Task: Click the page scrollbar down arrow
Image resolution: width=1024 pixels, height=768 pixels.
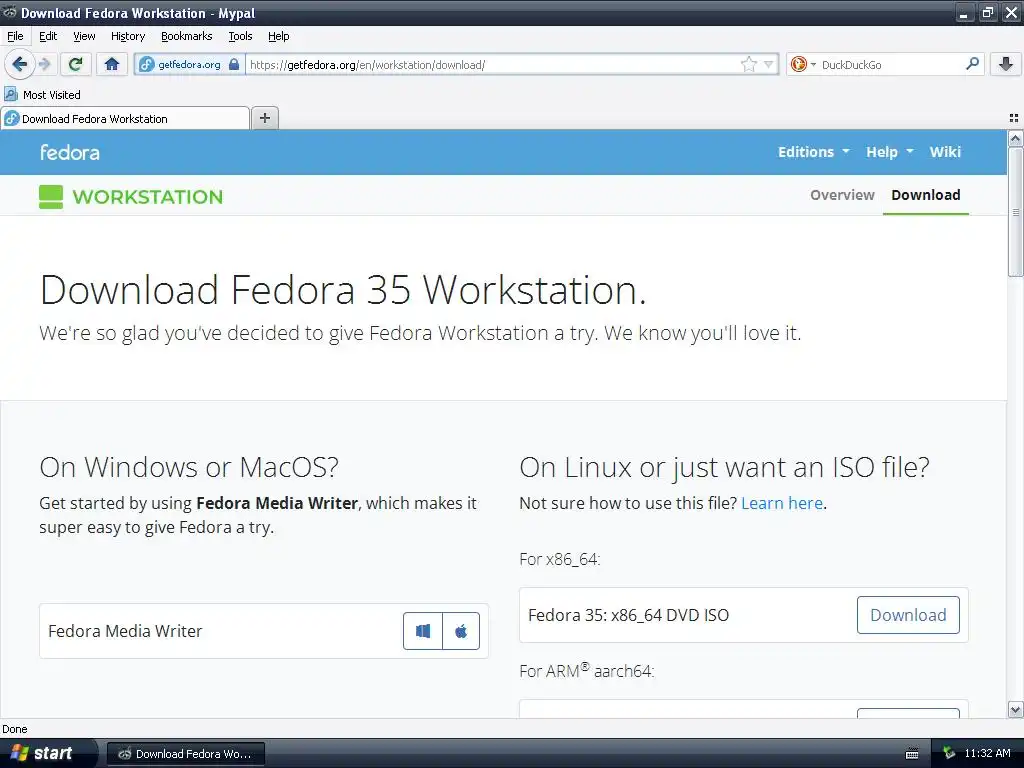Action: 1015,709
